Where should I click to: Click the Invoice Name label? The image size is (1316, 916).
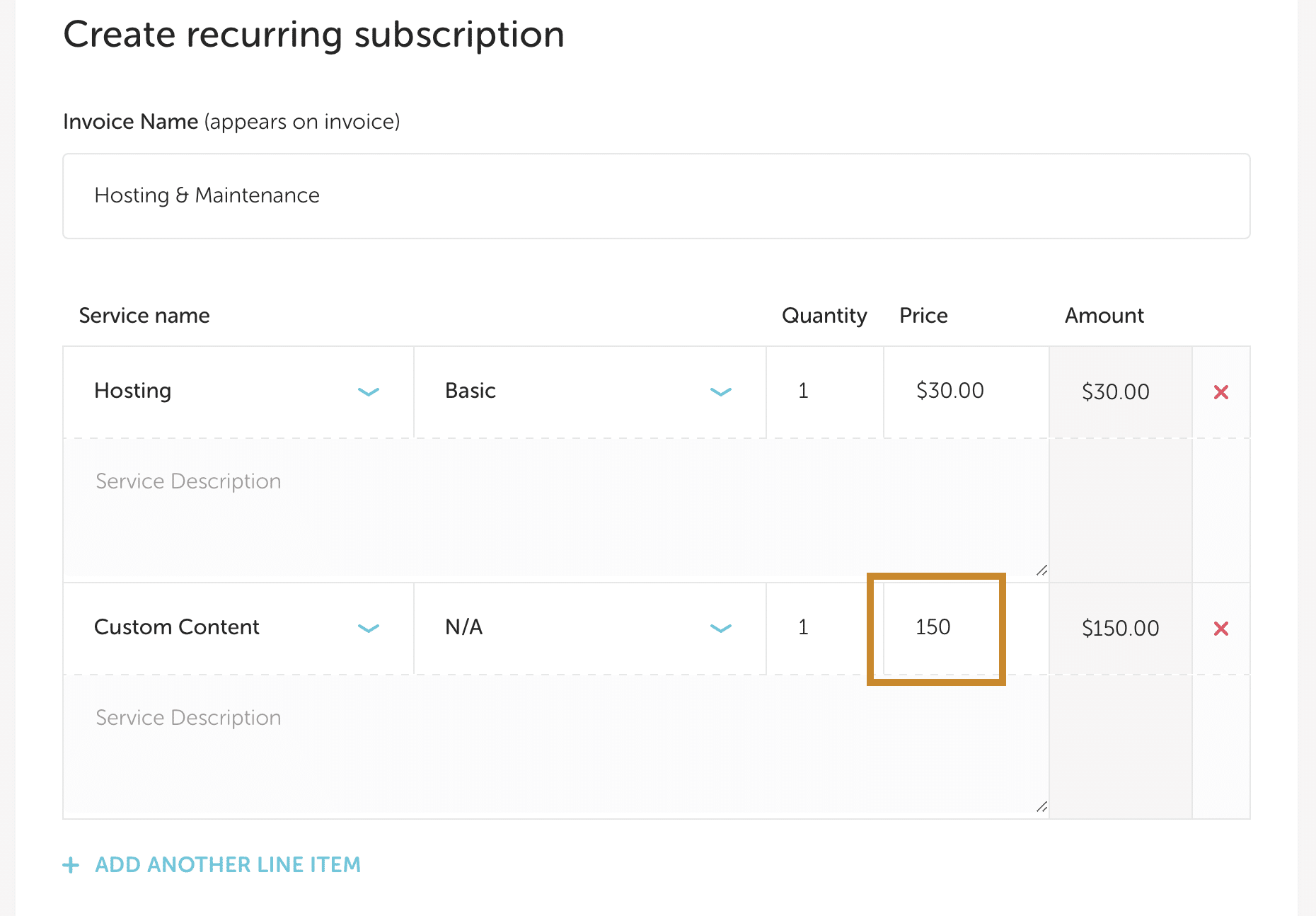(130, 122)
